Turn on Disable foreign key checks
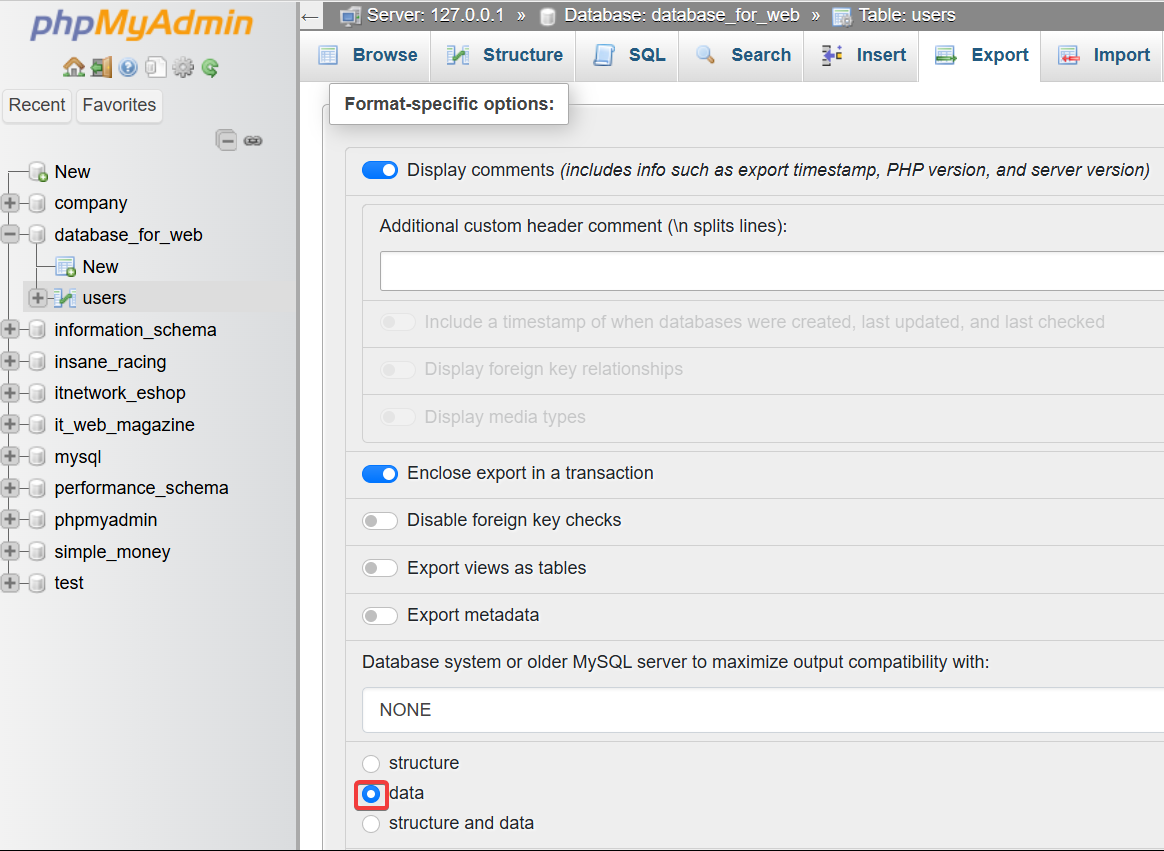 tap(380, 520)
